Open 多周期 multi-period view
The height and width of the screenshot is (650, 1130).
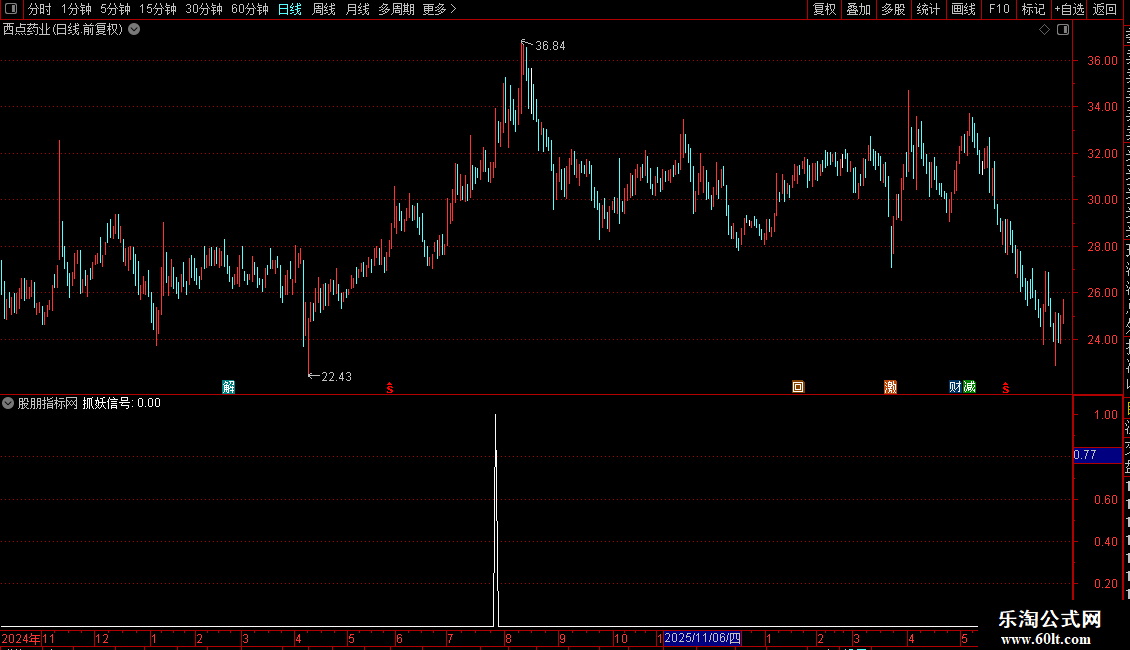[396, 9]
